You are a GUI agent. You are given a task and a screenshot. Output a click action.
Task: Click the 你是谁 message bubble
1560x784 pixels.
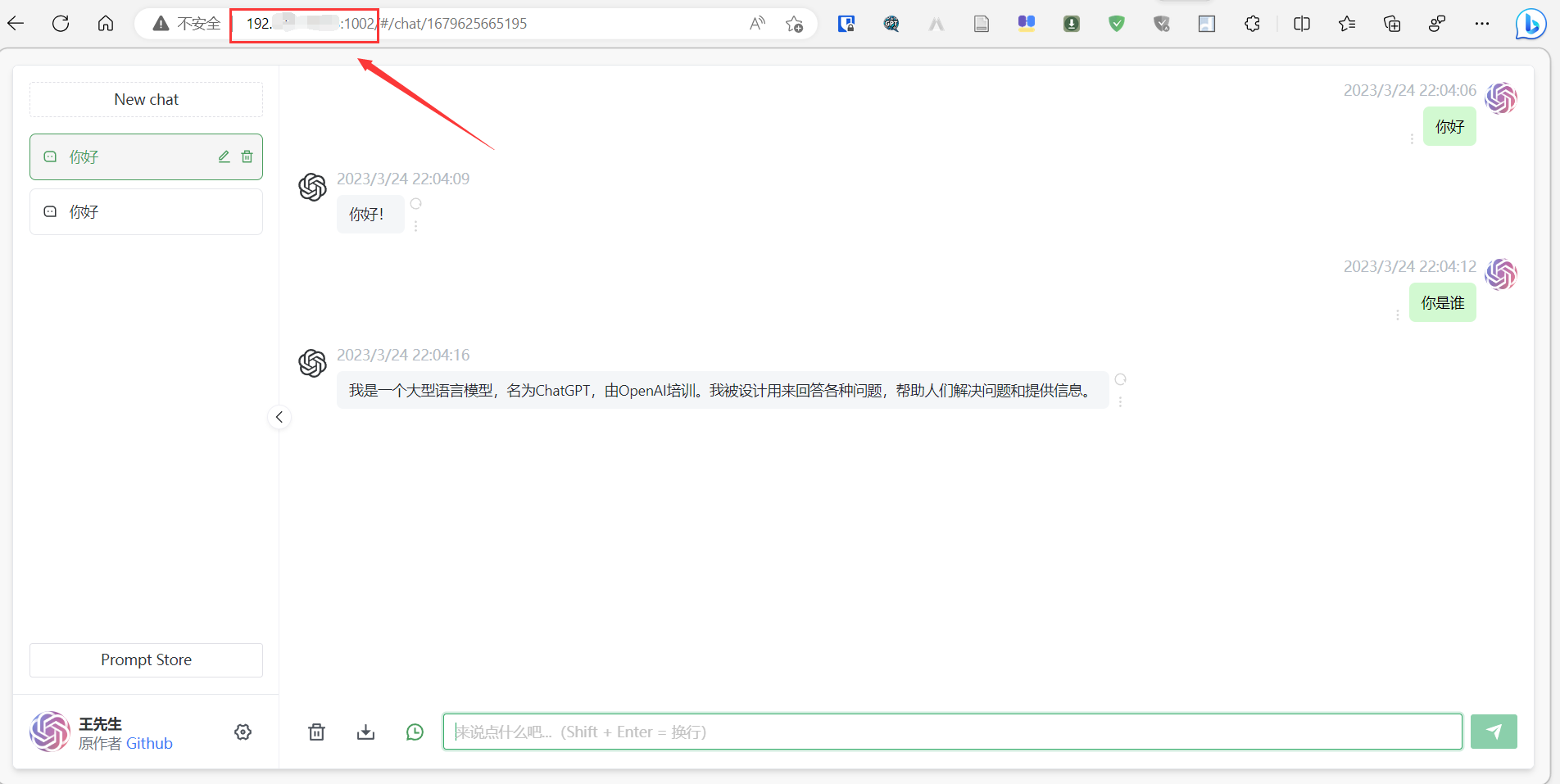pyautogui.click(x=1442, y=302)
